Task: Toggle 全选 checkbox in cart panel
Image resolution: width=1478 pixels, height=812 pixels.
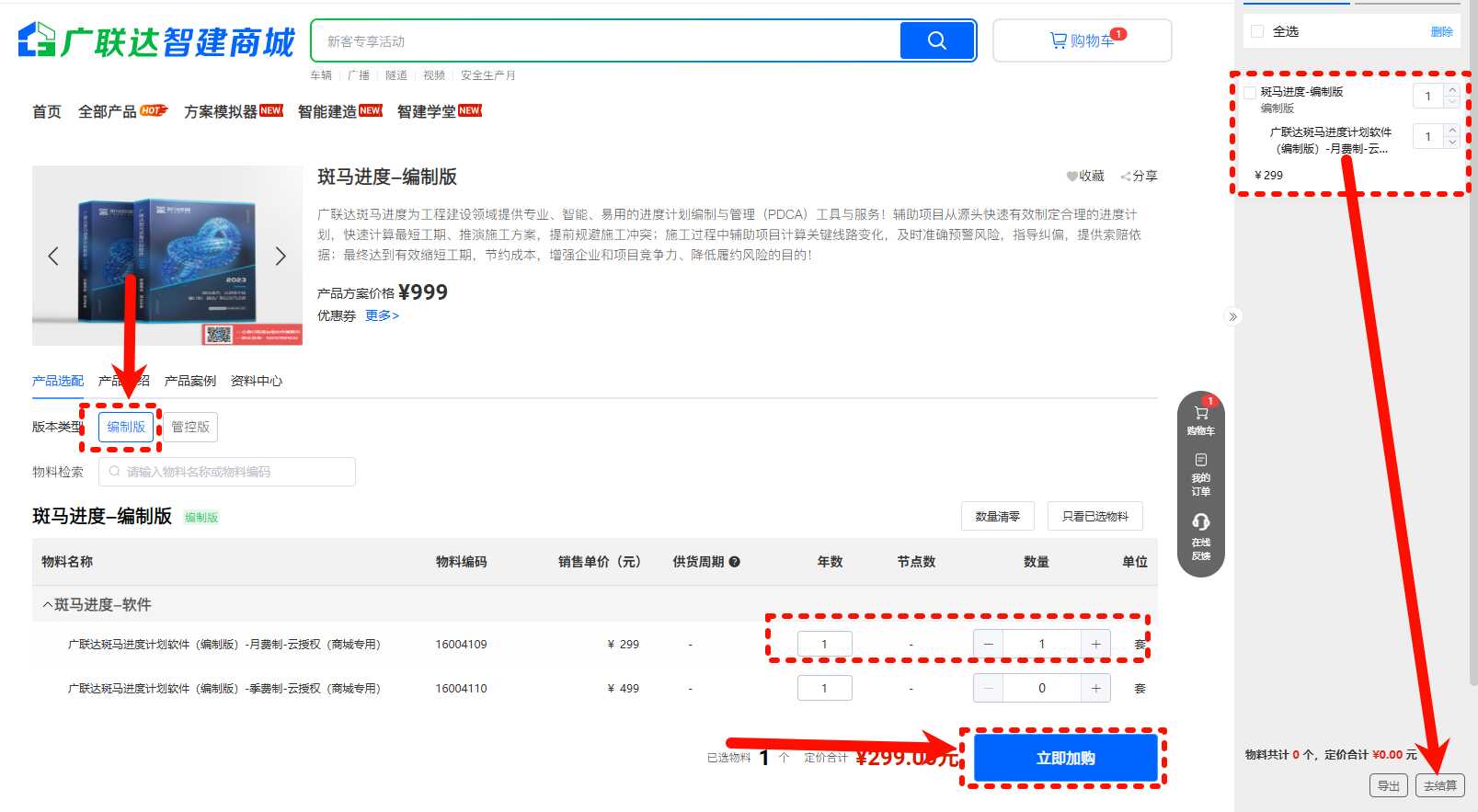Action: 1257,31
